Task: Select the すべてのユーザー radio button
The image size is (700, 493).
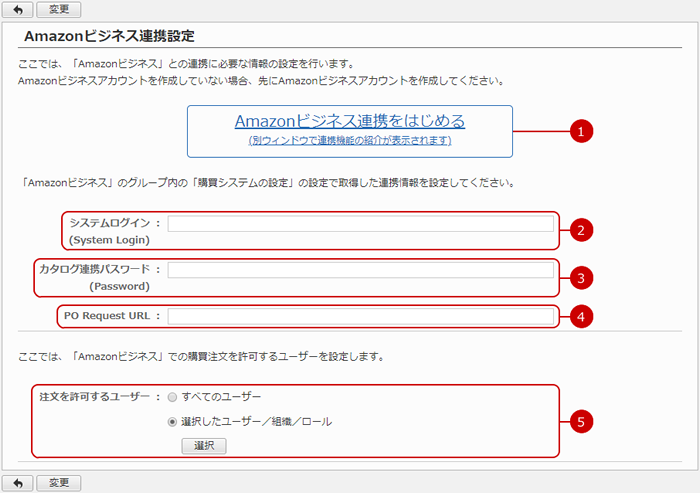Action: pos(173,397)
